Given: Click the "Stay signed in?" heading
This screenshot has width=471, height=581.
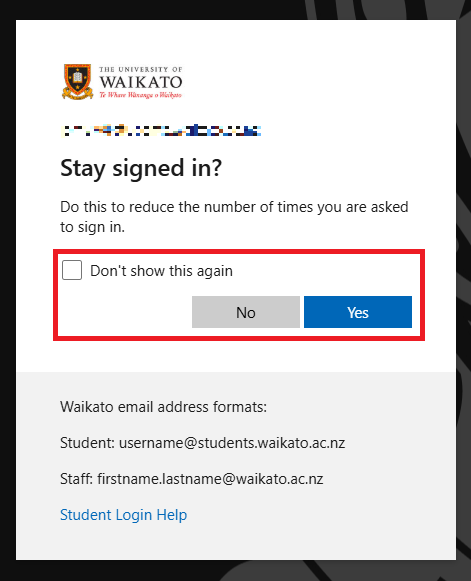Looking at the screenshot, I should (x=141, y=169).
